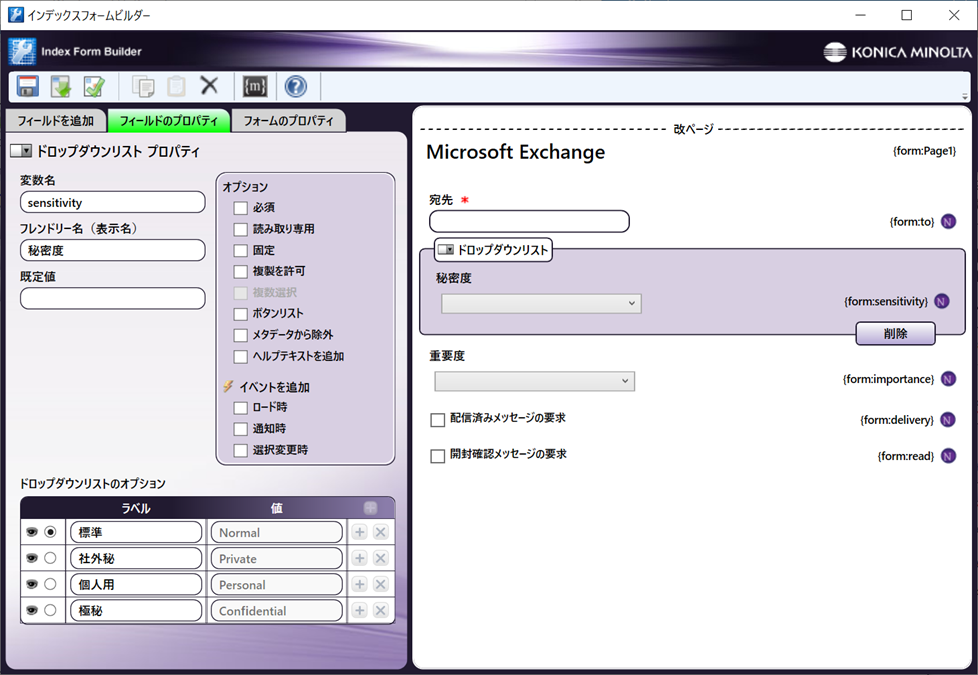Viewport: 978px width, 675px height.
Task: Click the toolbar overflow arrow at right end
Action: [964, 97]
